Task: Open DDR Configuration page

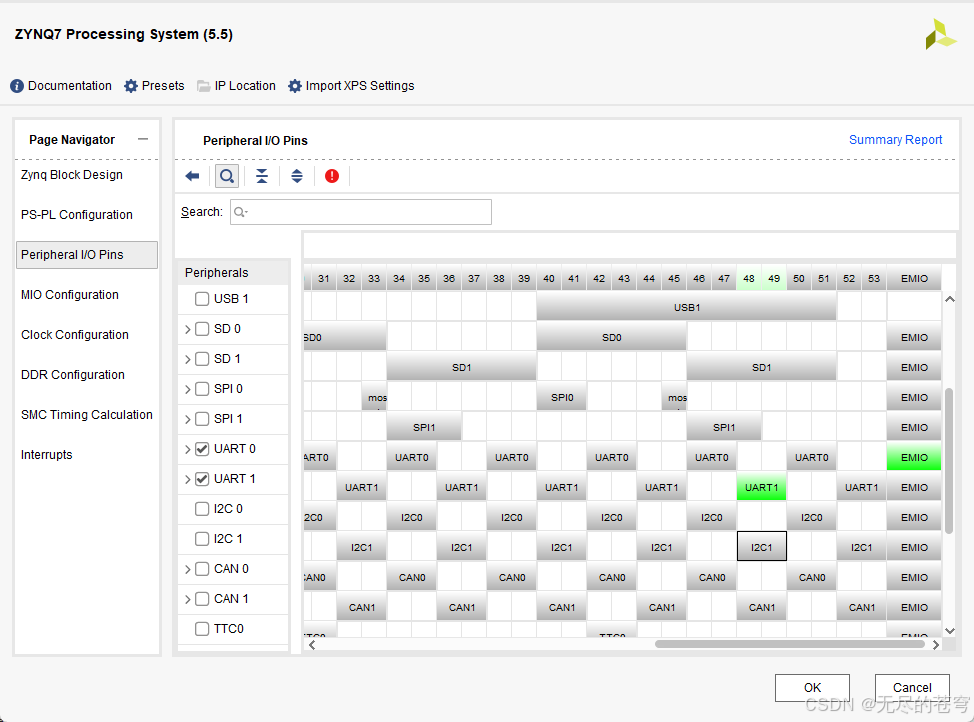Action: (73, 375)
